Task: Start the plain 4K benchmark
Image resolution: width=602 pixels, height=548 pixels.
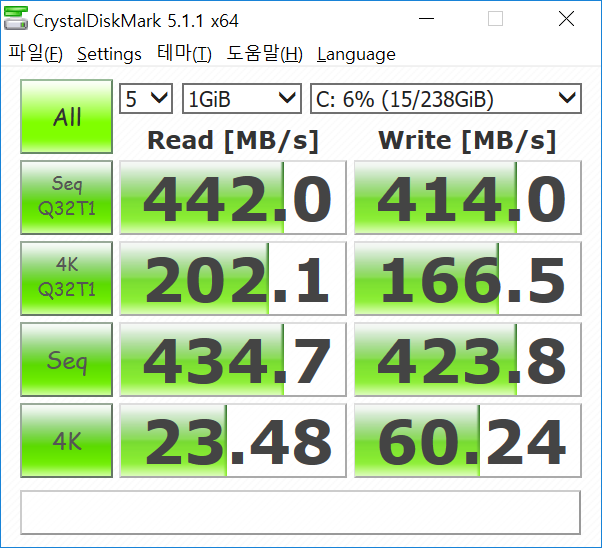Action: coord(66,440)
